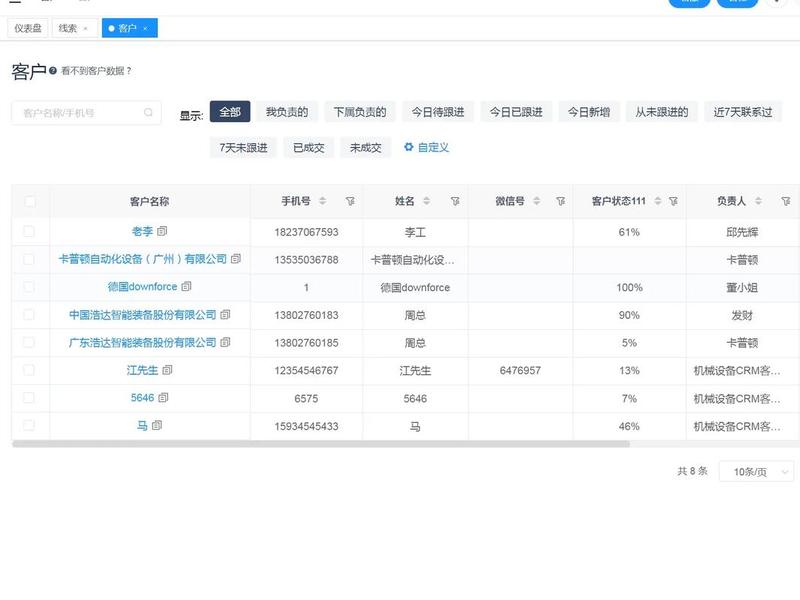Sort by 负责人 column arrows
The height and width of the screenshot is (600, 800).
tap(759, 201)
